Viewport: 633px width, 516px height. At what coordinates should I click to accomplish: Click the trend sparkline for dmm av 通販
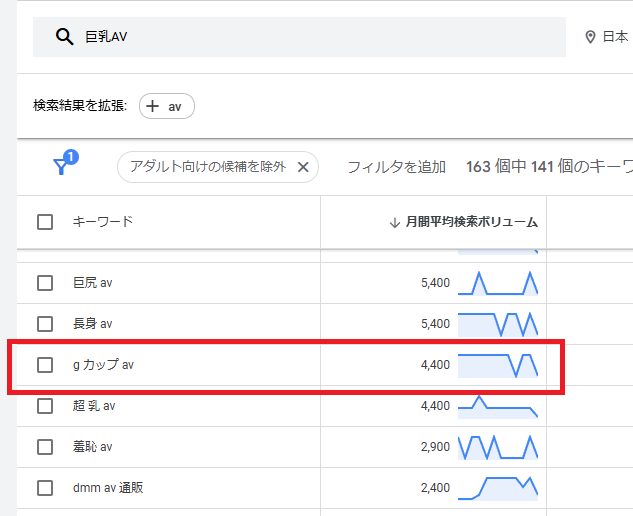[498, 489]
